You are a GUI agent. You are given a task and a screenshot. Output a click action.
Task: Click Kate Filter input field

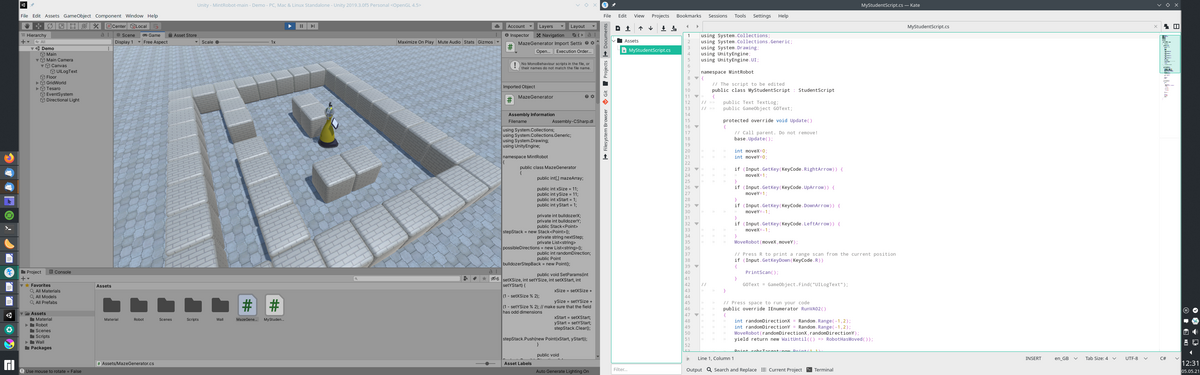pyautogui.click(x=645, y=369)
